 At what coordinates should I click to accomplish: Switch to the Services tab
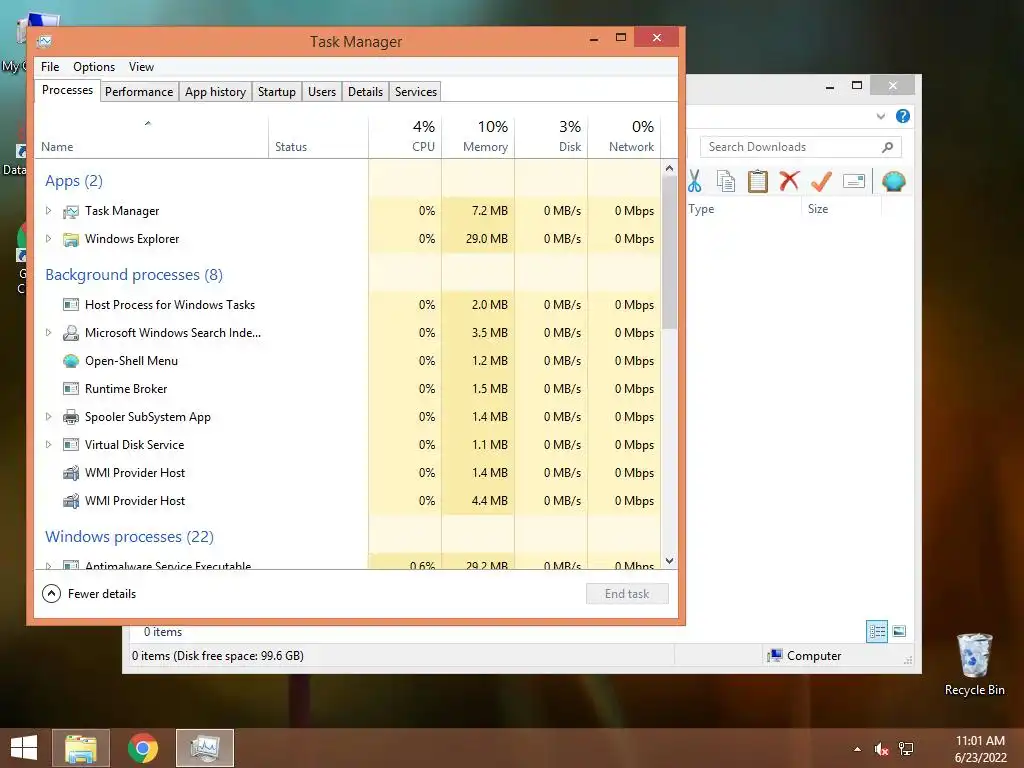416,91
